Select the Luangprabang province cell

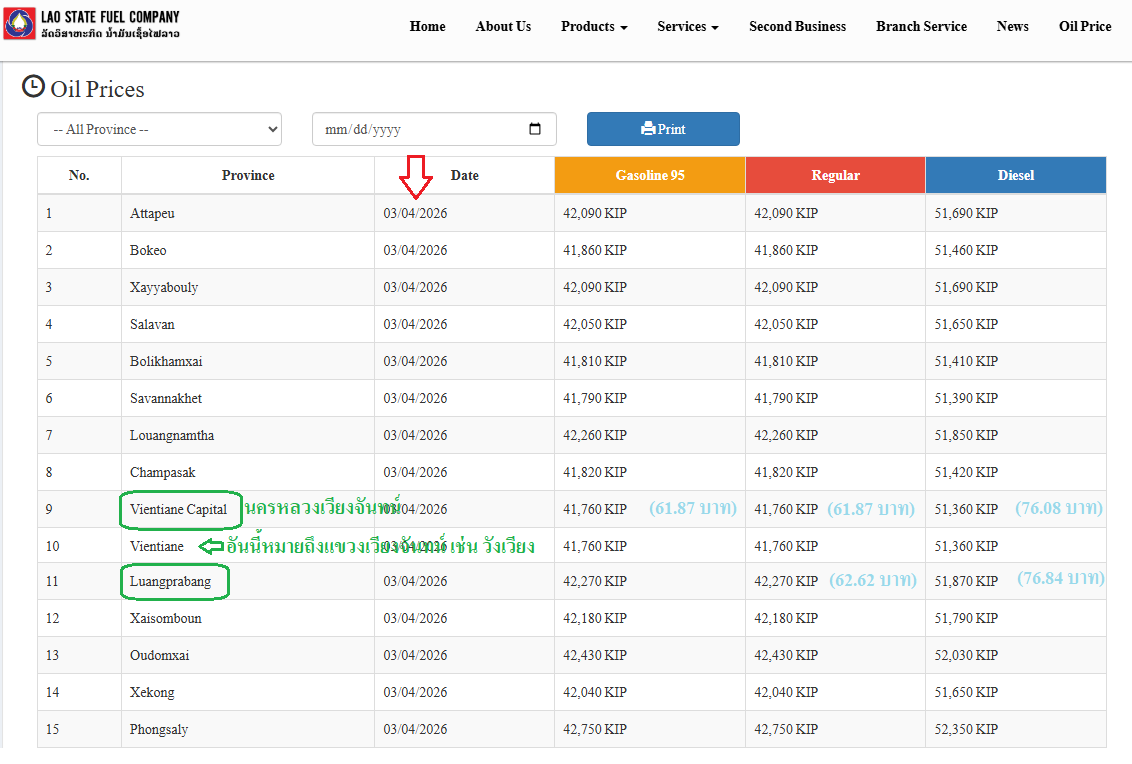171,581
